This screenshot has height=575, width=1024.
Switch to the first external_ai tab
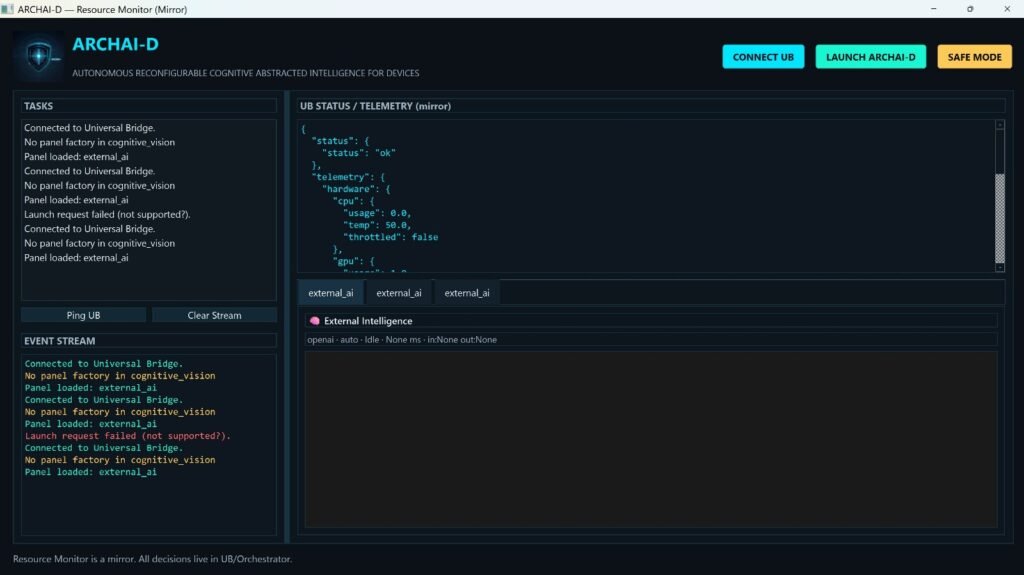pyautogui.click(x=330, y=293)
